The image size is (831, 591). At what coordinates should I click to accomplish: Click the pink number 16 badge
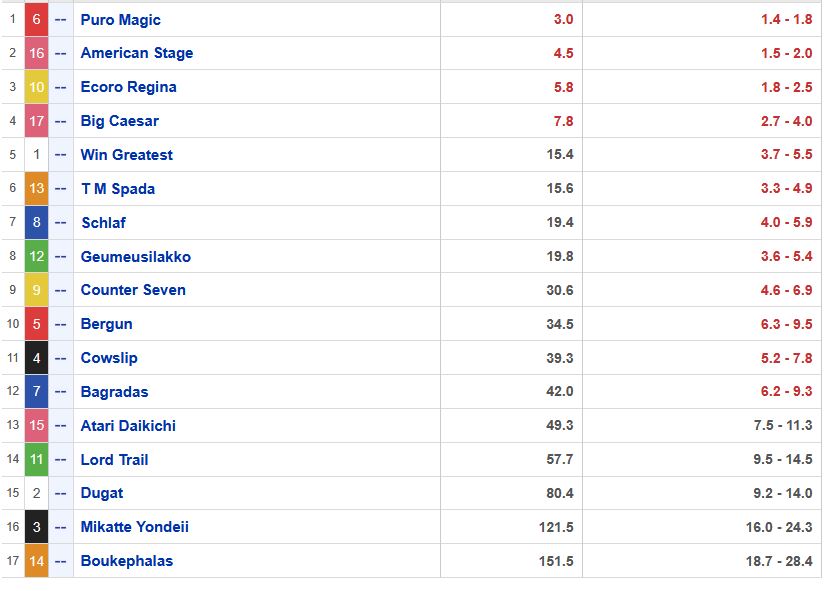click(x=37, y=53)
